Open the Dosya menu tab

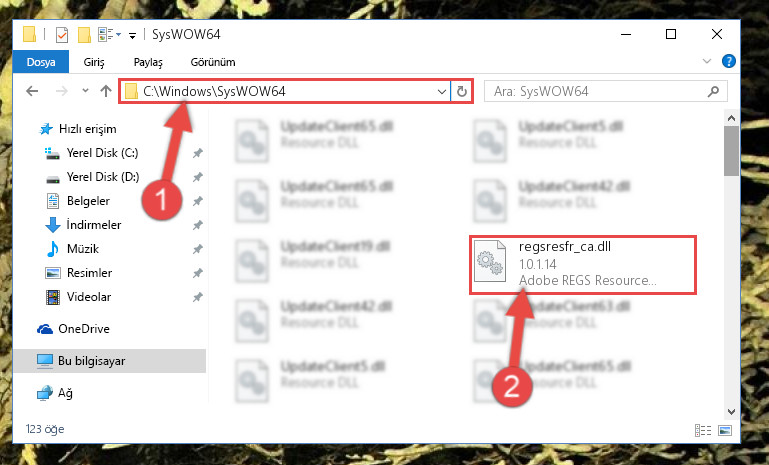pos(41,62)
